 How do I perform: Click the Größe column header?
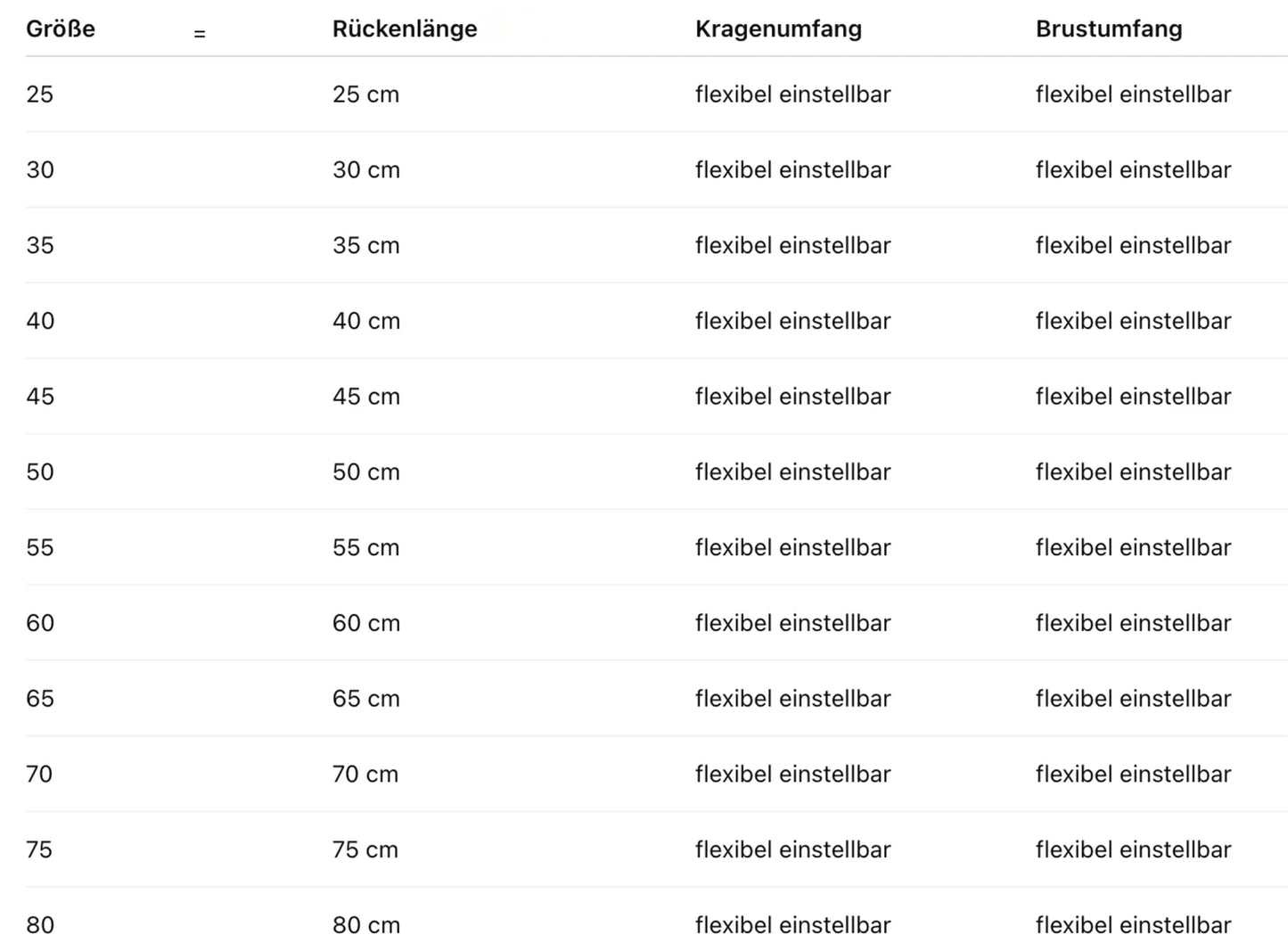(61, 29)
